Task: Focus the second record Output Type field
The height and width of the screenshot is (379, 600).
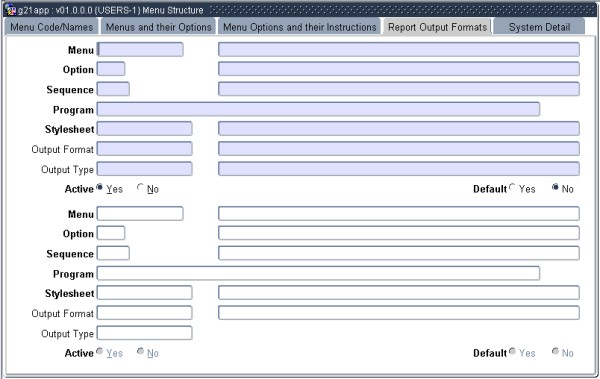Action: [x=145, y=333]
